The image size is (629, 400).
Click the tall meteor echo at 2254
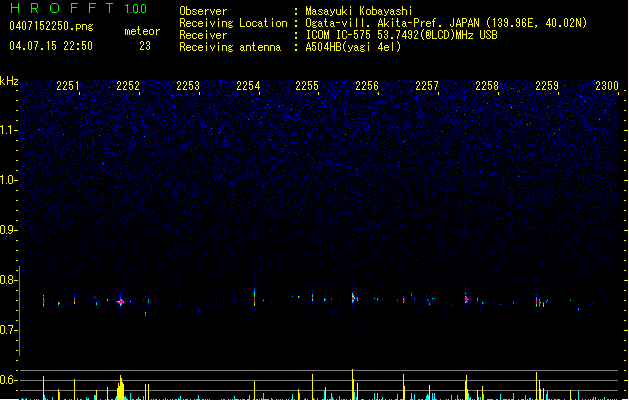254,295
